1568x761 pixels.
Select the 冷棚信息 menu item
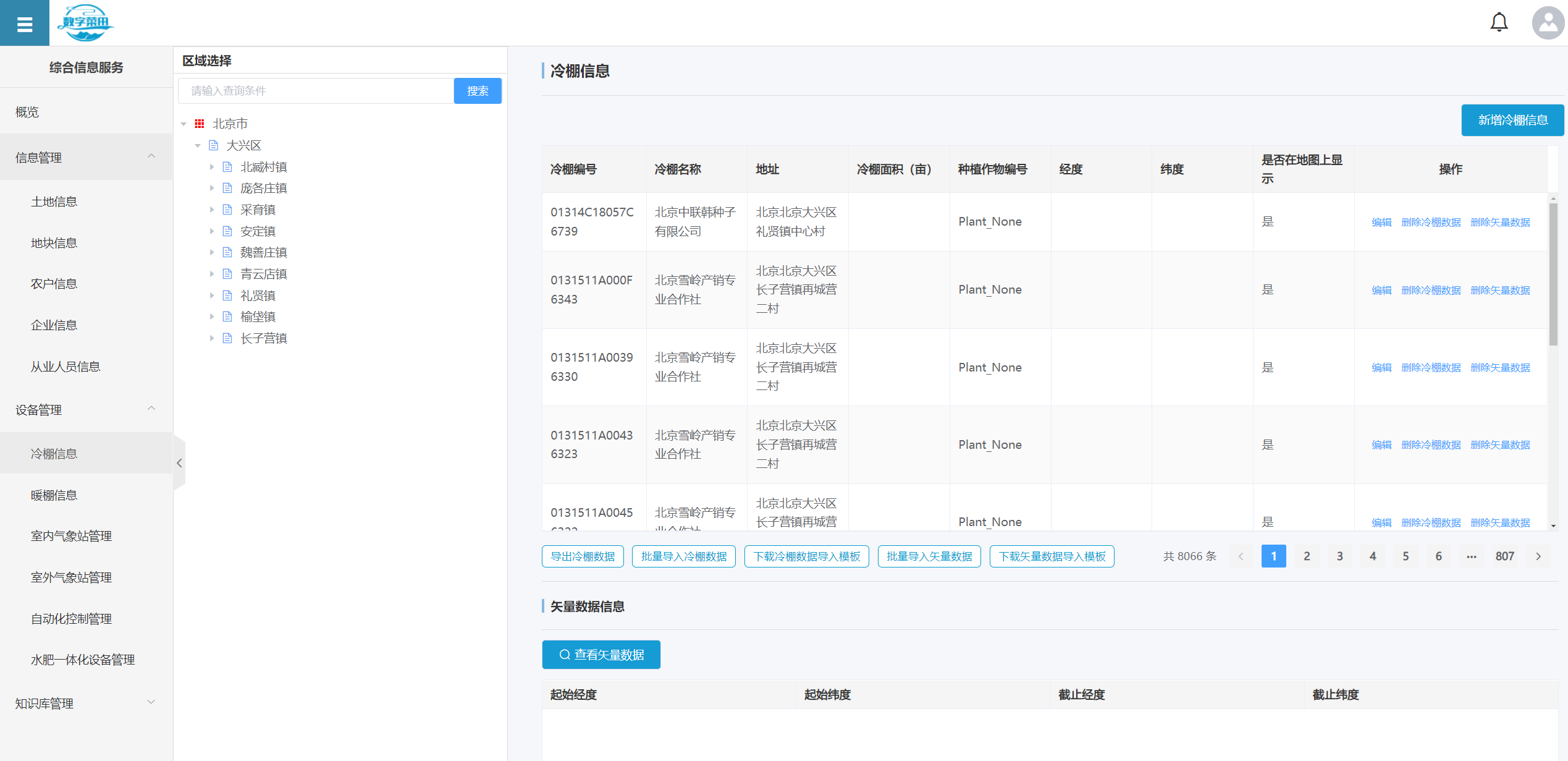[86, 454]
